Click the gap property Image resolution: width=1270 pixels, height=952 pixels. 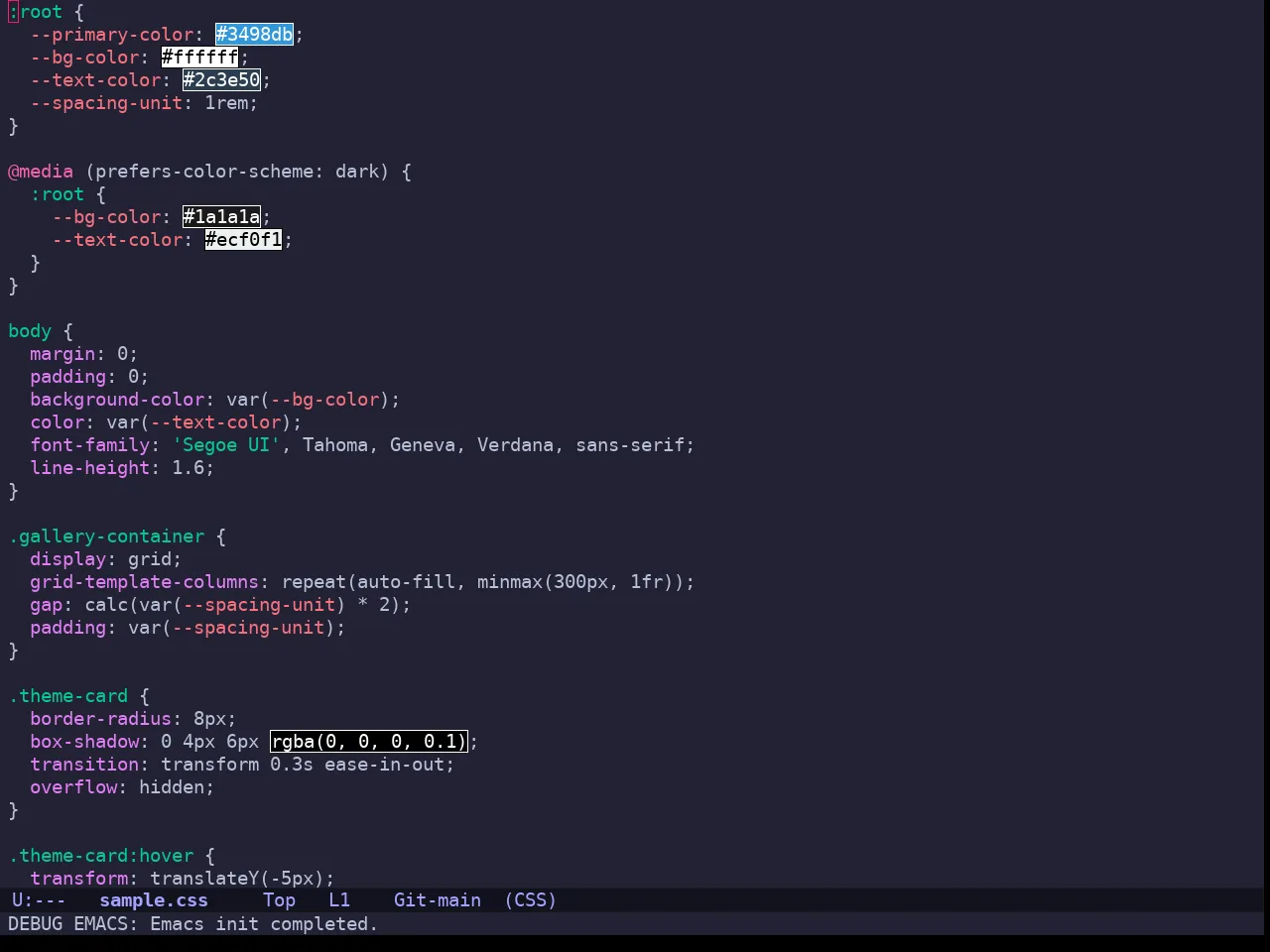click(47, 605)
